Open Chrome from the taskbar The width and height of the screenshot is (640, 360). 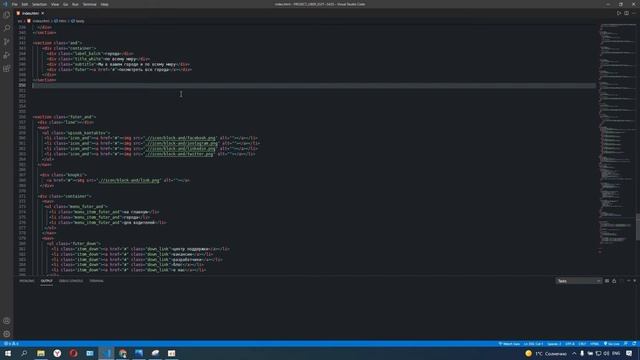122,353
